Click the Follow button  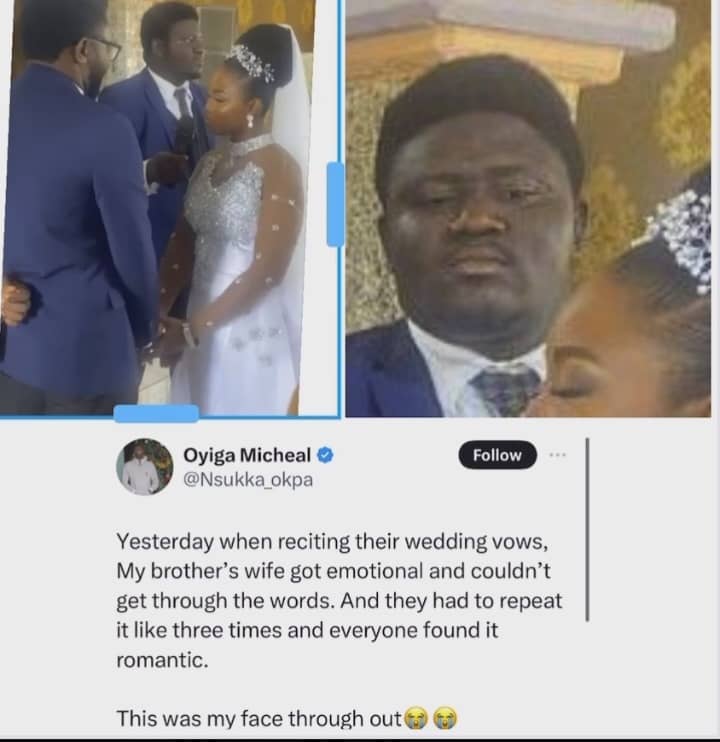498,455
